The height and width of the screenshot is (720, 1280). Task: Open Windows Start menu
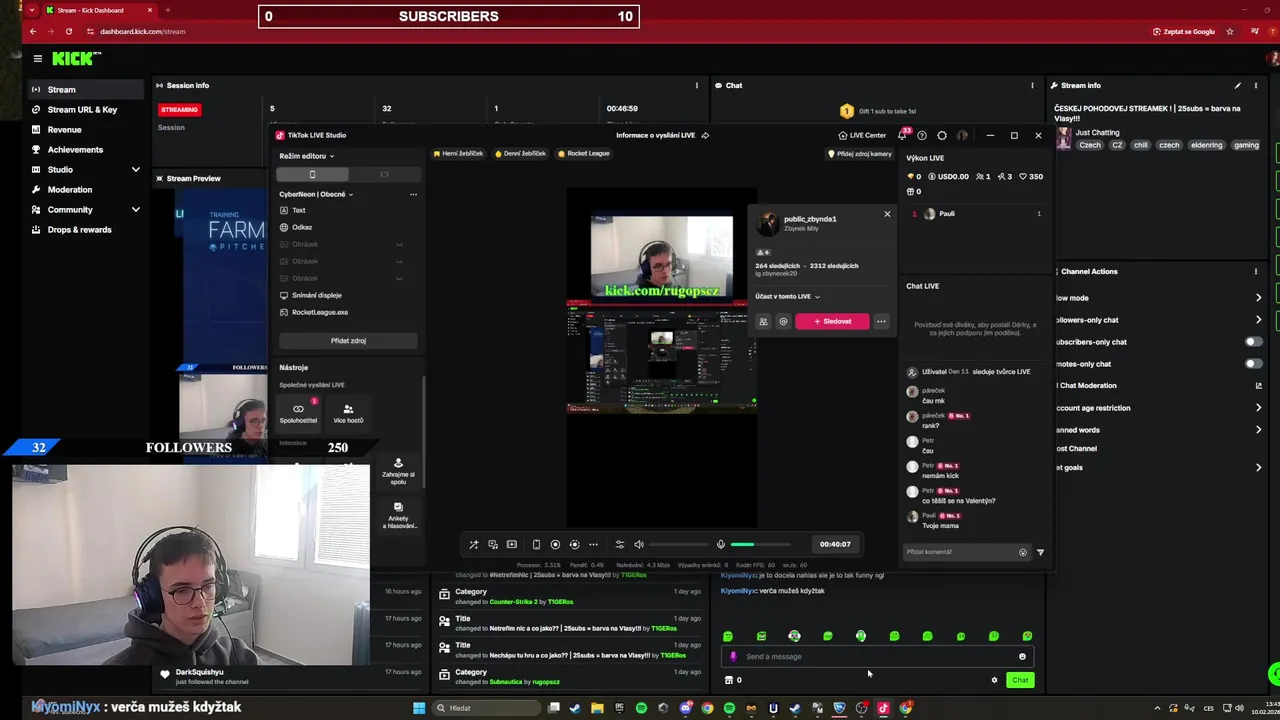click(x=419, y=709)
